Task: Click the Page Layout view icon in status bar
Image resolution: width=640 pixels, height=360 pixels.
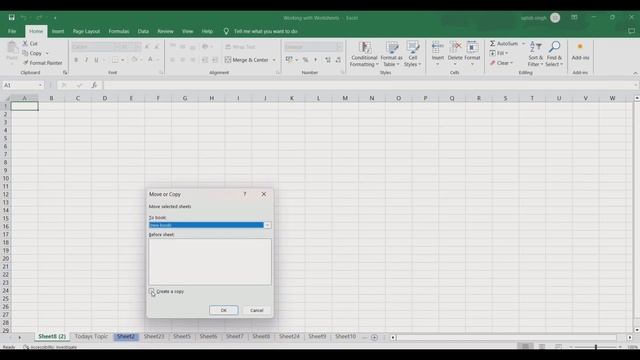Action: (x=542, y=347)
